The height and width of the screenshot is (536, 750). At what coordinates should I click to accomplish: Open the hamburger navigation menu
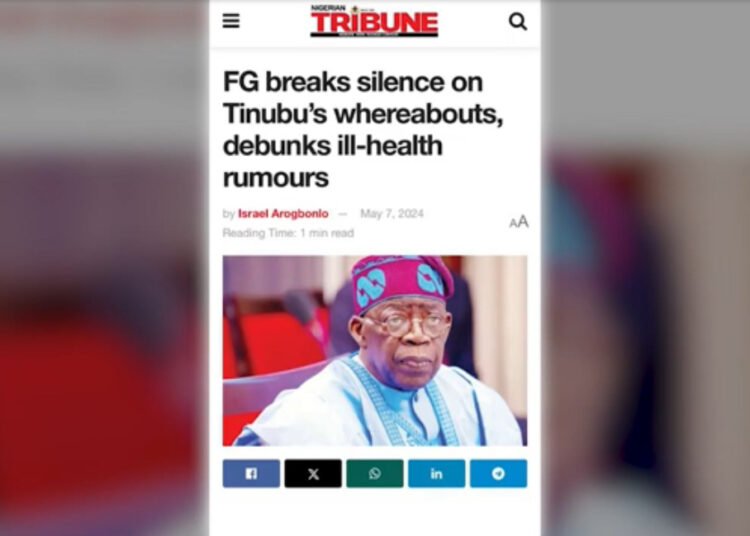pyautogui.click(x=231, y=21)
